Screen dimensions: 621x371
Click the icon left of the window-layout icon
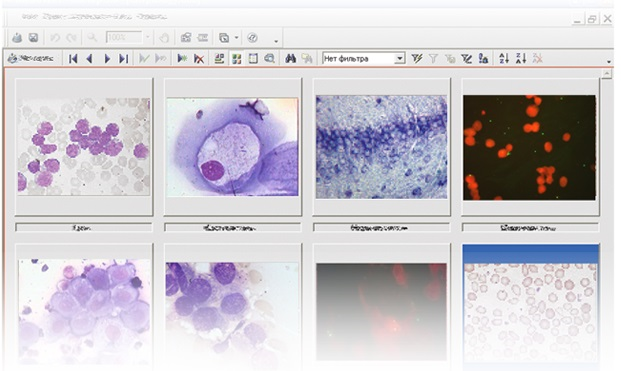pyautogui.click(x=202, y=38)
